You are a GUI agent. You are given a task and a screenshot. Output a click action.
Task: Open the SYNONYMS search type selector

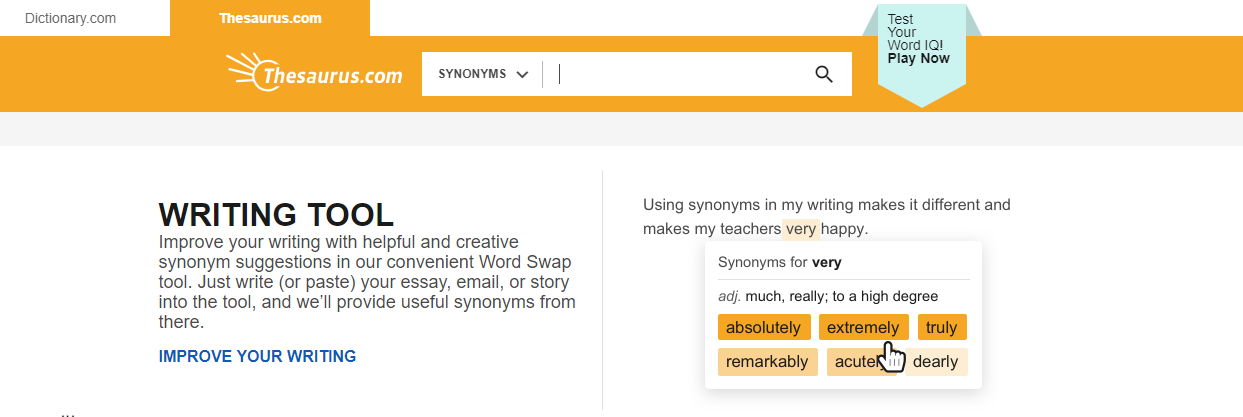pyautogui.click(x=483, y=74)
